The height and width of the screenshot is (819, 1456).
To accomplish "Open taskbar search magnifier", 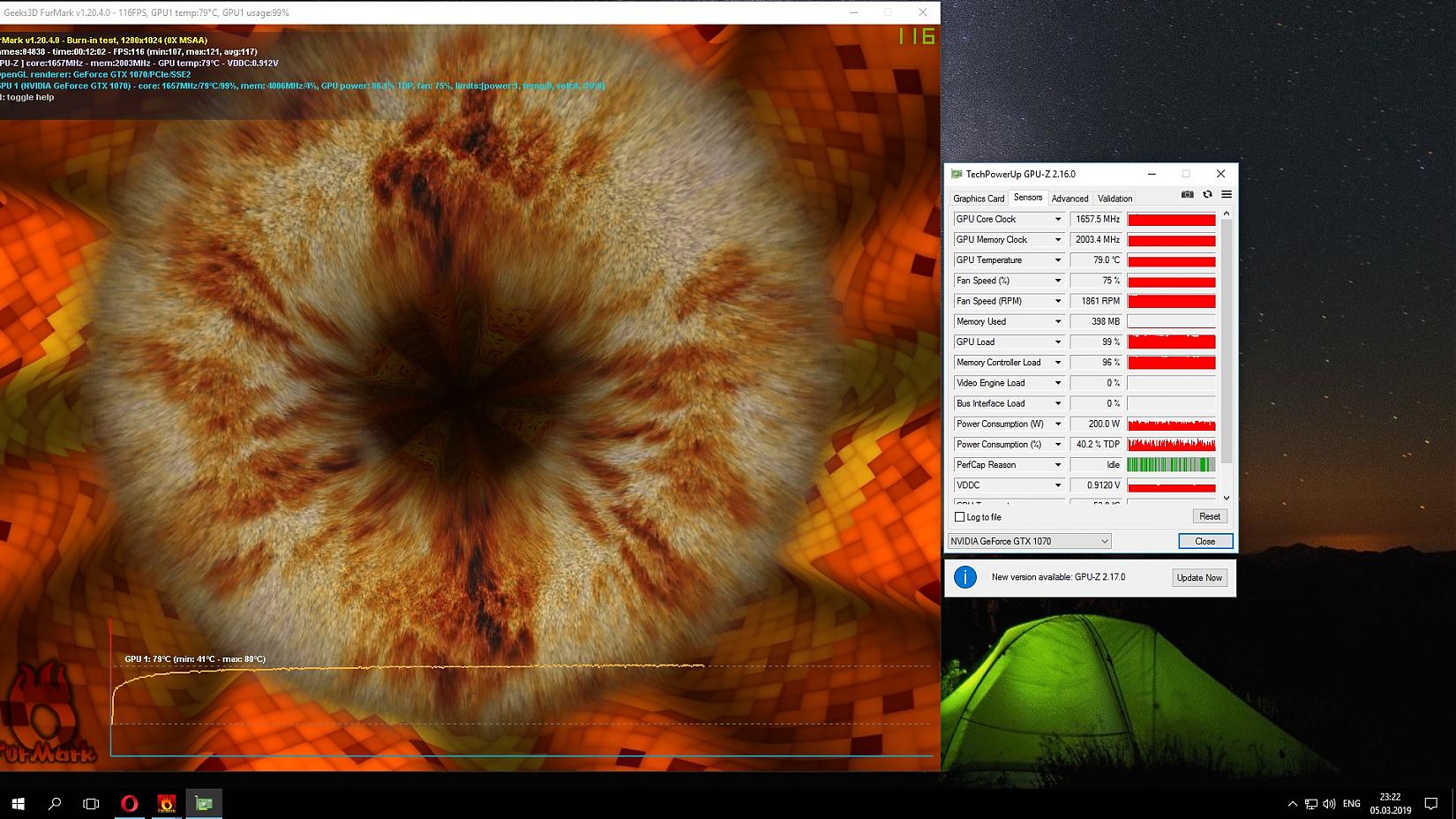I will tap(55, 803).
